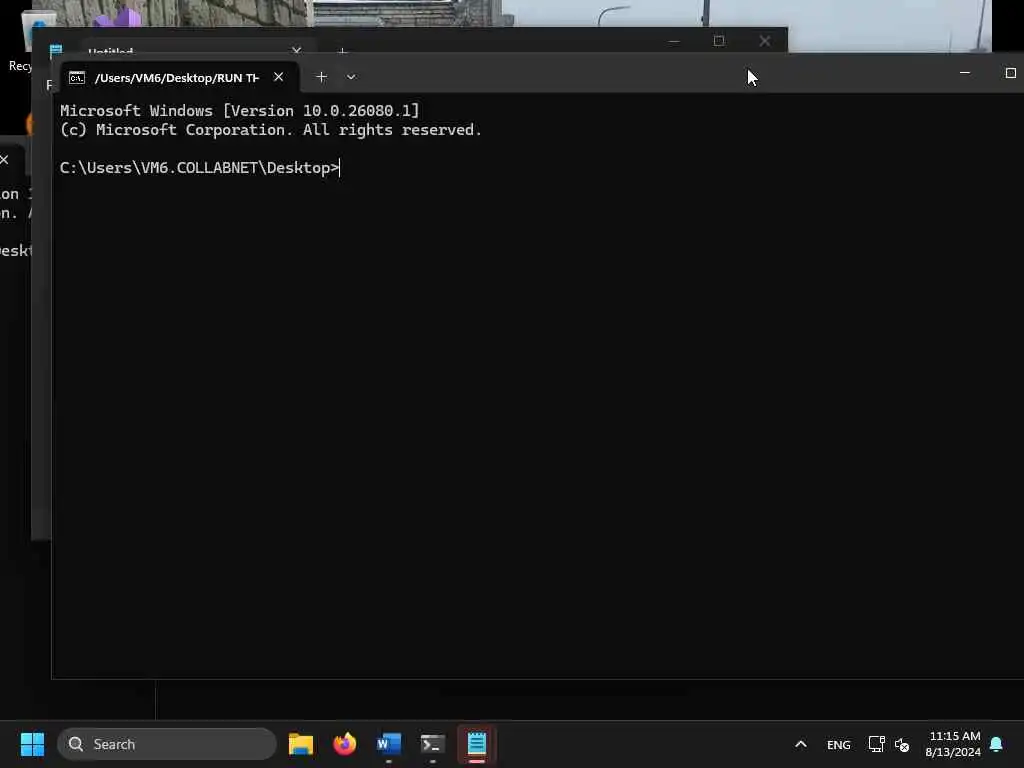
Task: Show hidden system tray icons
Action: [801, 744]
